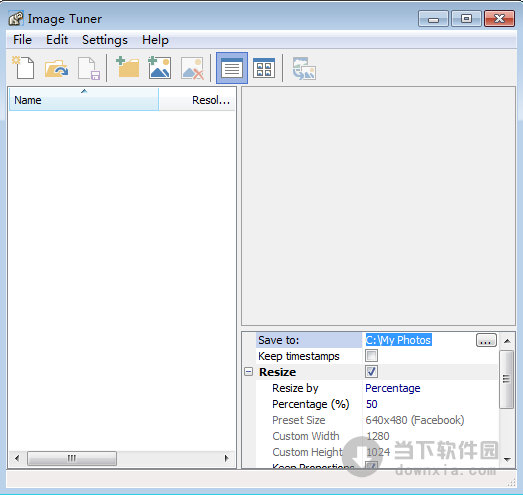Add images with the picture plus icon
Viewport: 523px width, 495px height.
(160, 68)
